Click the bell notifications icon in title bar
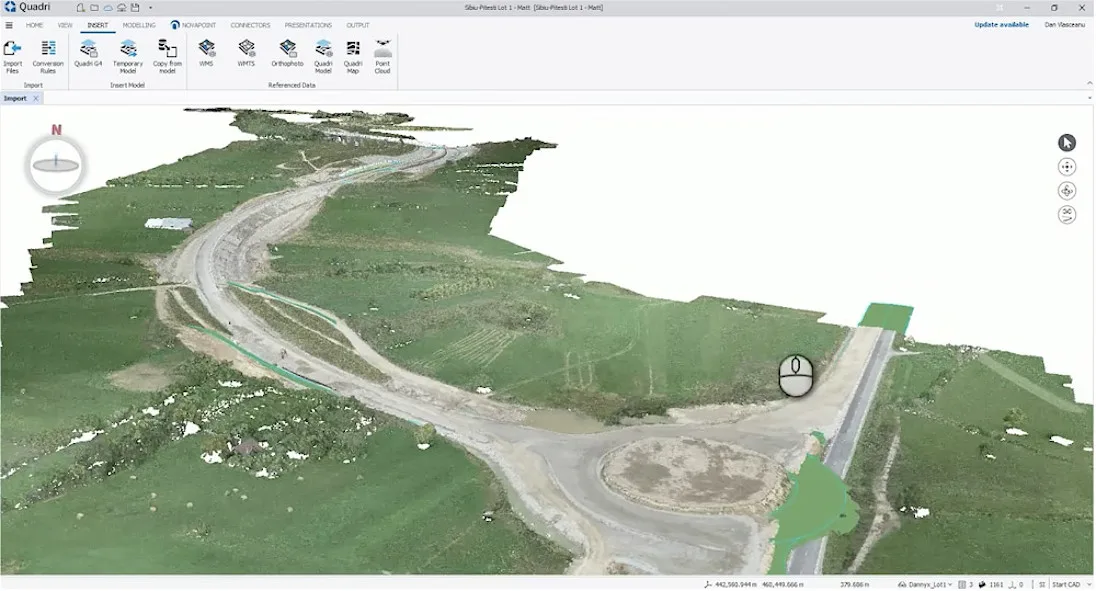Viewport: 1096px width, 591px height. click(x=80, y=8)
